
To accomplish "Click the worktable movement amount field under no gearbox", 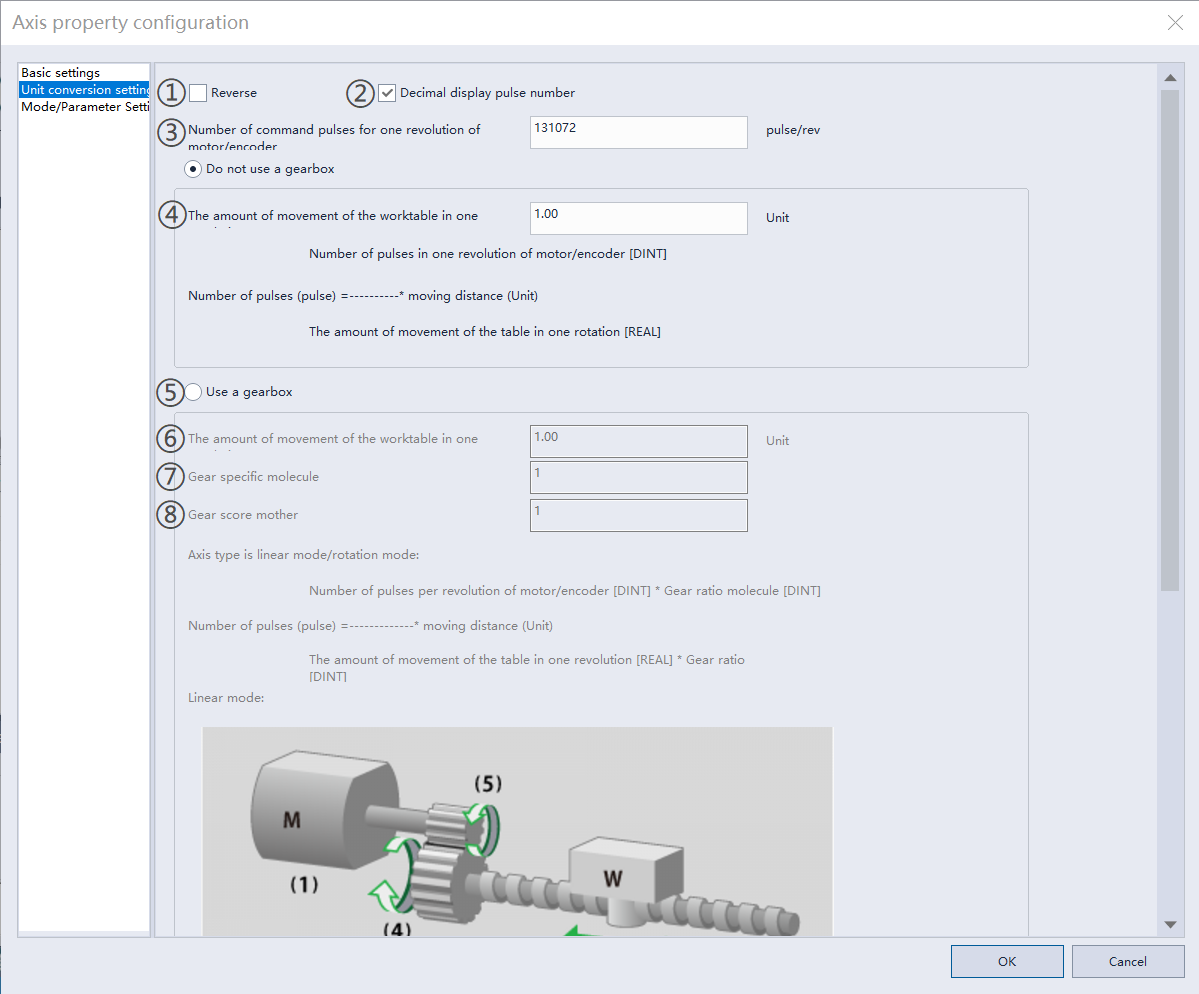I will click(x=638, y=218).
